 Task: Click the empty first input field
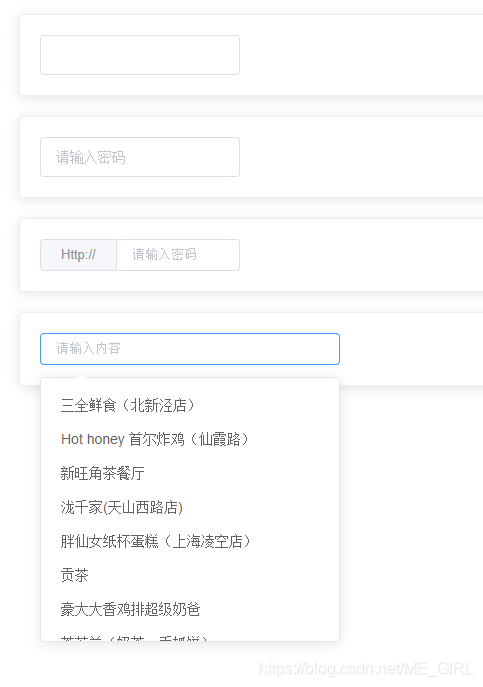coord(140,55)
